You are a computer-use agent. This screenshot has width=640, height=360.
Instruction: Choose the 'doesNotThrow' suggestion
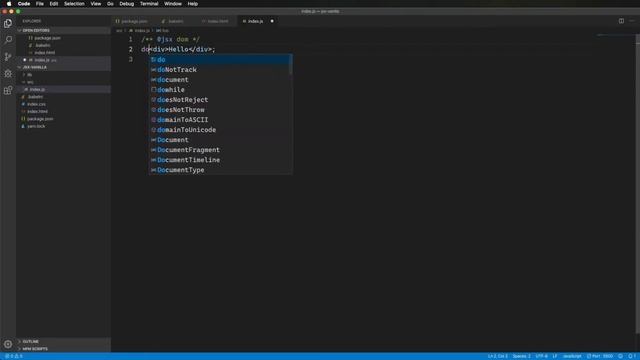[x=220, y=110]
